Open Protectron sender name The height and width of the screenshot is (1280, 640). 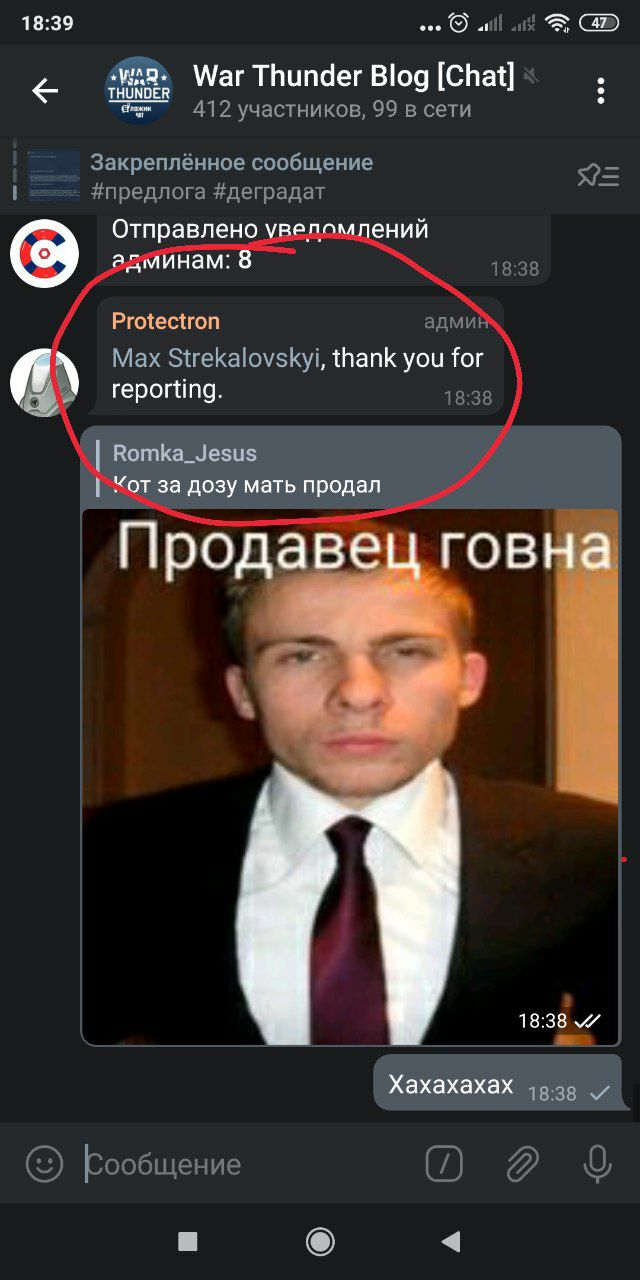[165, 322]
